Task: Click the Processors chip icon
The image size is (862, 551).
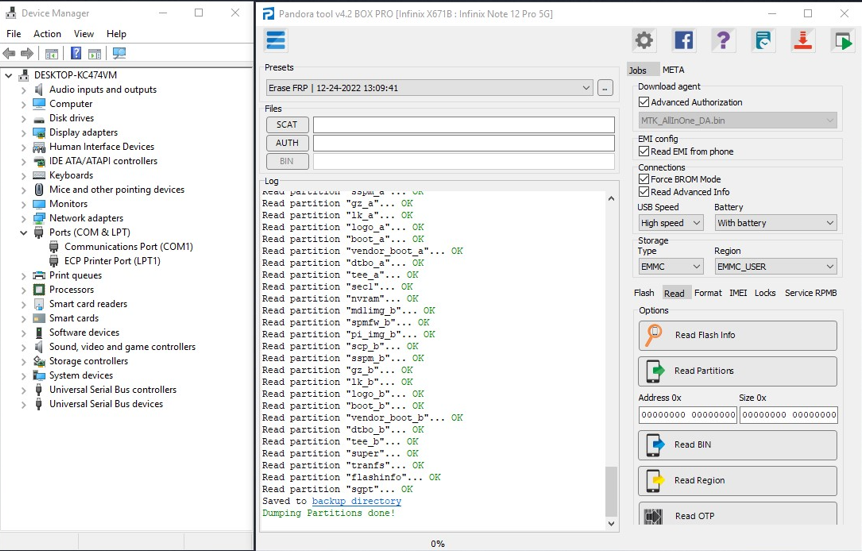Action: point(38,289)
